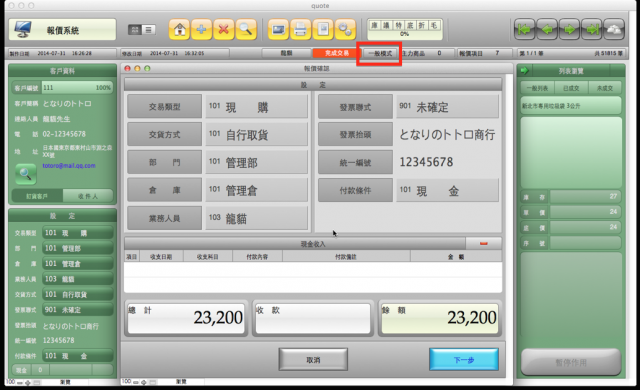Click the 庫存 value 27

585,197
